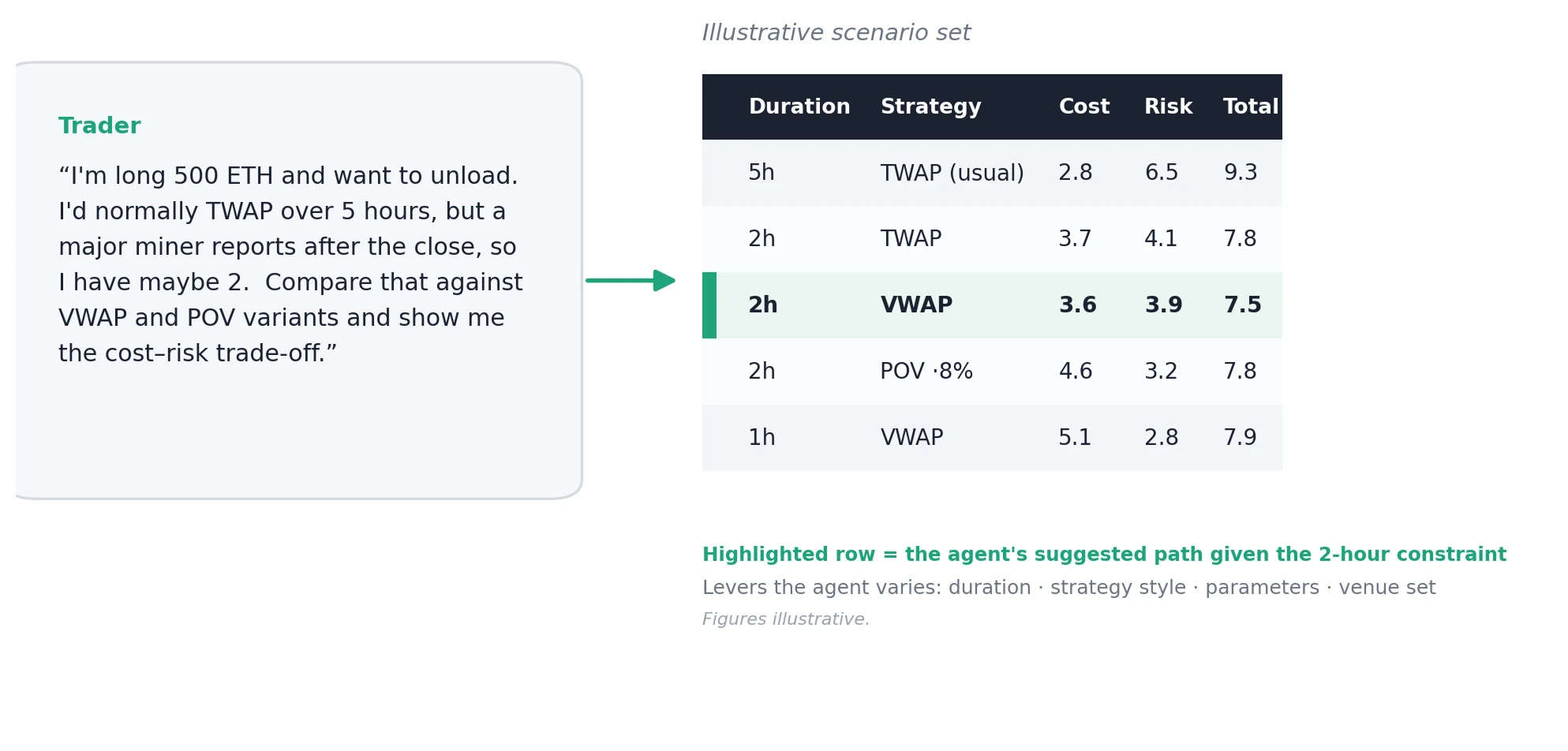This screenshot has width=1568, height=751.
Task: Click the Risk column header
Action: [x=1168, y=106]
